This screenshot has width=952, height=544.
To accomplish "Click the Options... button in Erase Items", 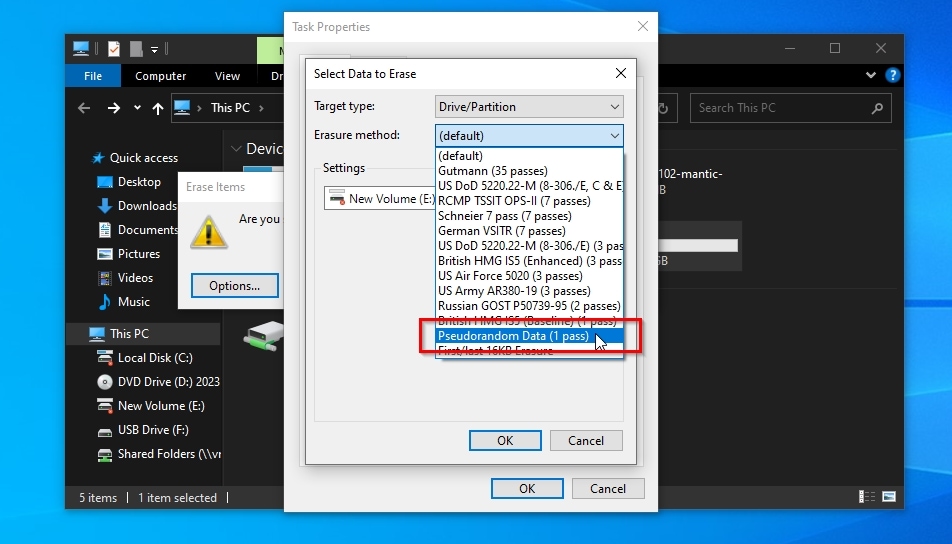I will coord(235,285).
